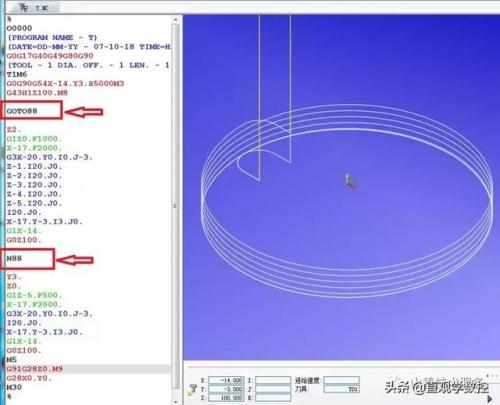
Task: Click the blue play arrow at bottom right
Action: coord(489,398)
